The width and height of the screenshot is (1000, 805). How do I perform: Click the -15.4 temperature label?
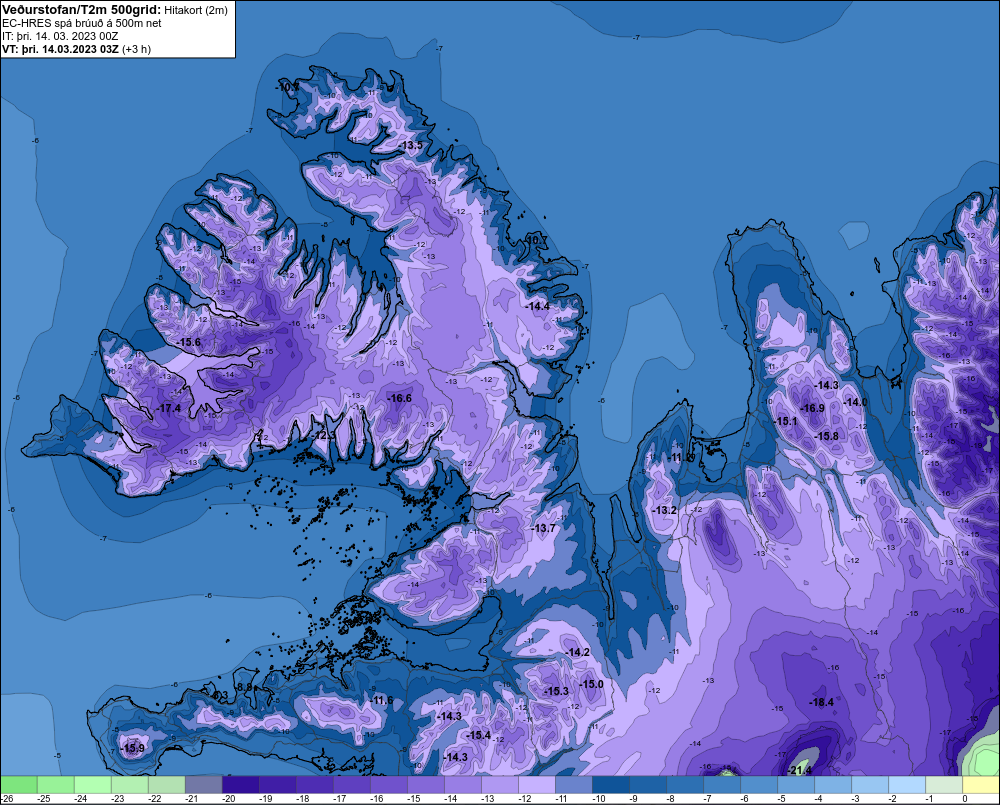479,735
